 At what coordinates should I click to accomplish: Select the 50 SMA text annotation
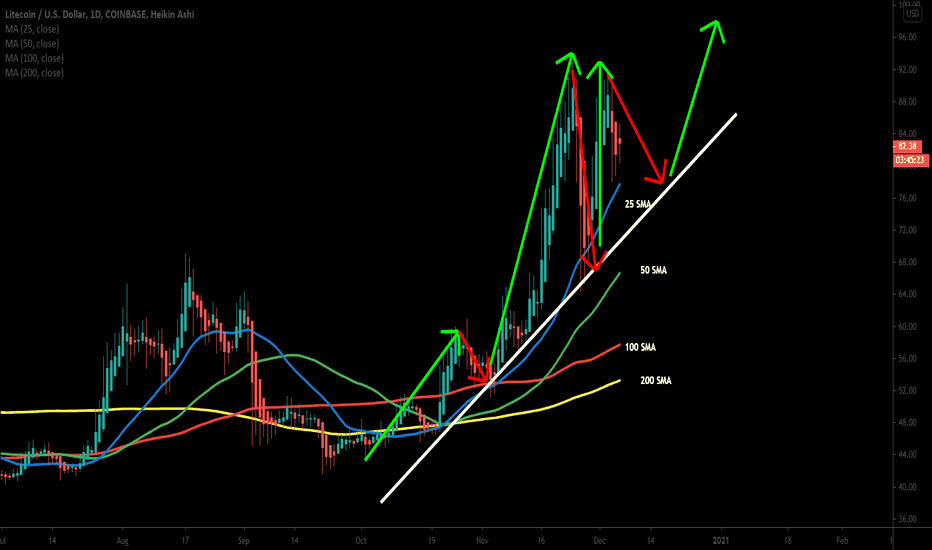coord(653,270)
